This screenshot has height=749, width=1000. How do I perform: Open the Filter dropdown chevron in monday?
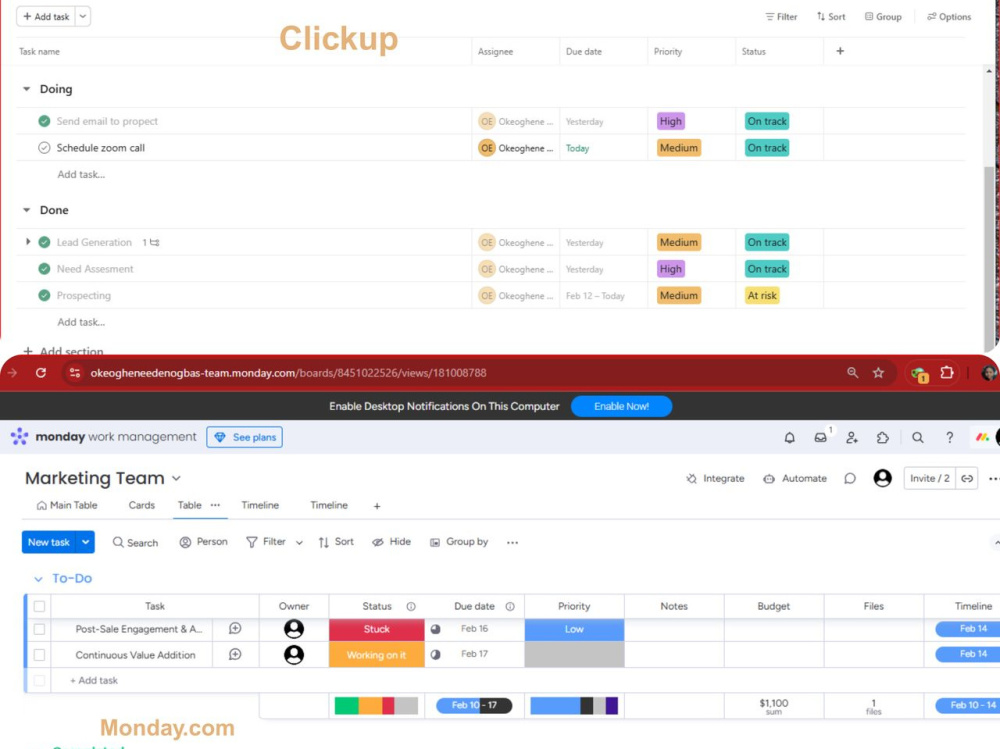(x=299, y=543)
